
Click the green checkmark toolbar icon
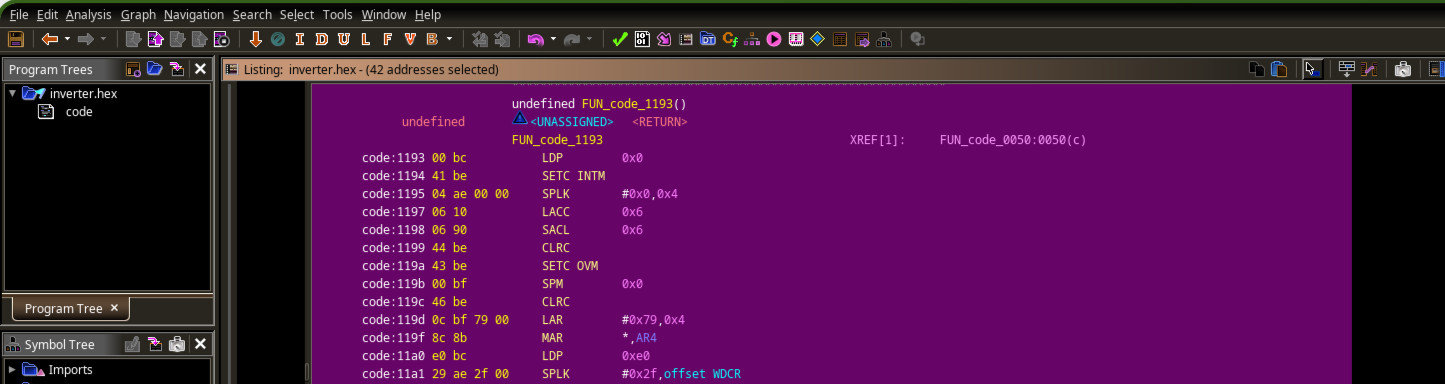click(620, 39)
